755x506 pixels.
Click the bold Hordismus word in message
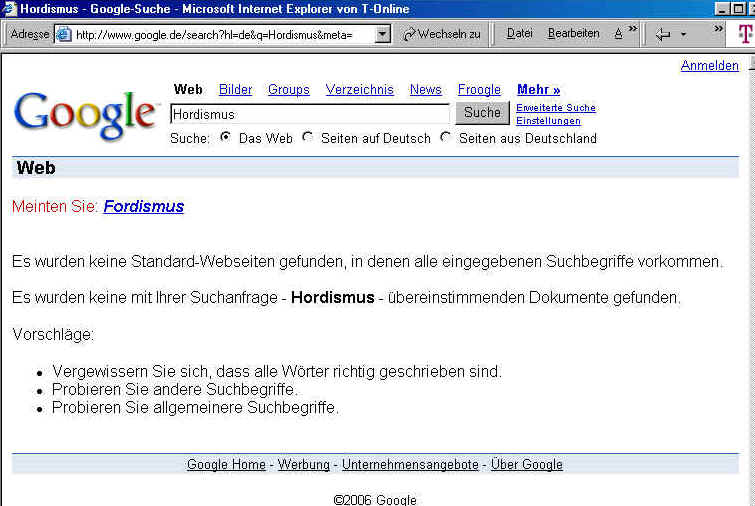333,298
